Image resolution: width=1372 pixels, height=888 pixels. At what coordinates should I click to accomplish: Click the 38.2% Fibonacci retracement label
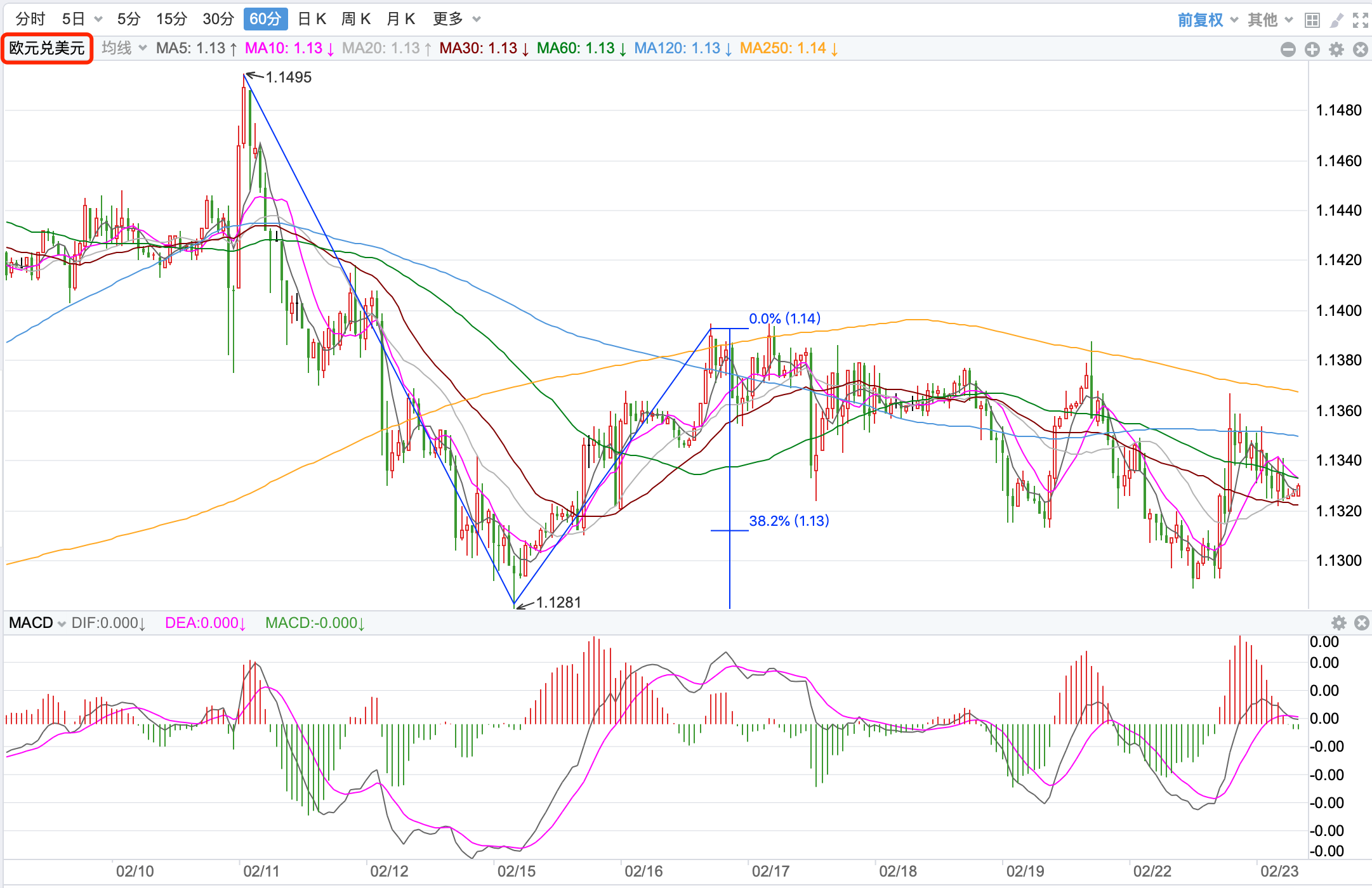(x=789, y=521)
